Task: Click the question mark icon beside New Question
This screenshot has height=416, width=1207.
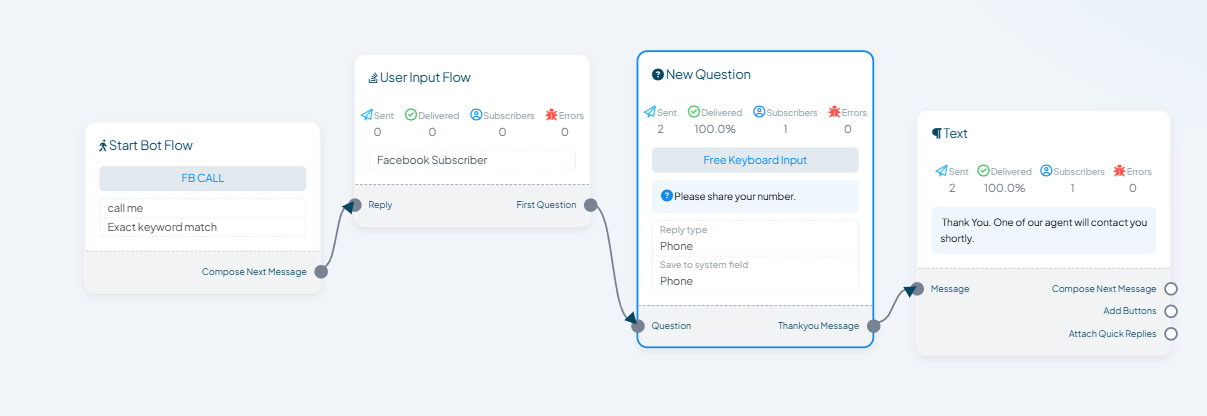Action: click(658, 74)
